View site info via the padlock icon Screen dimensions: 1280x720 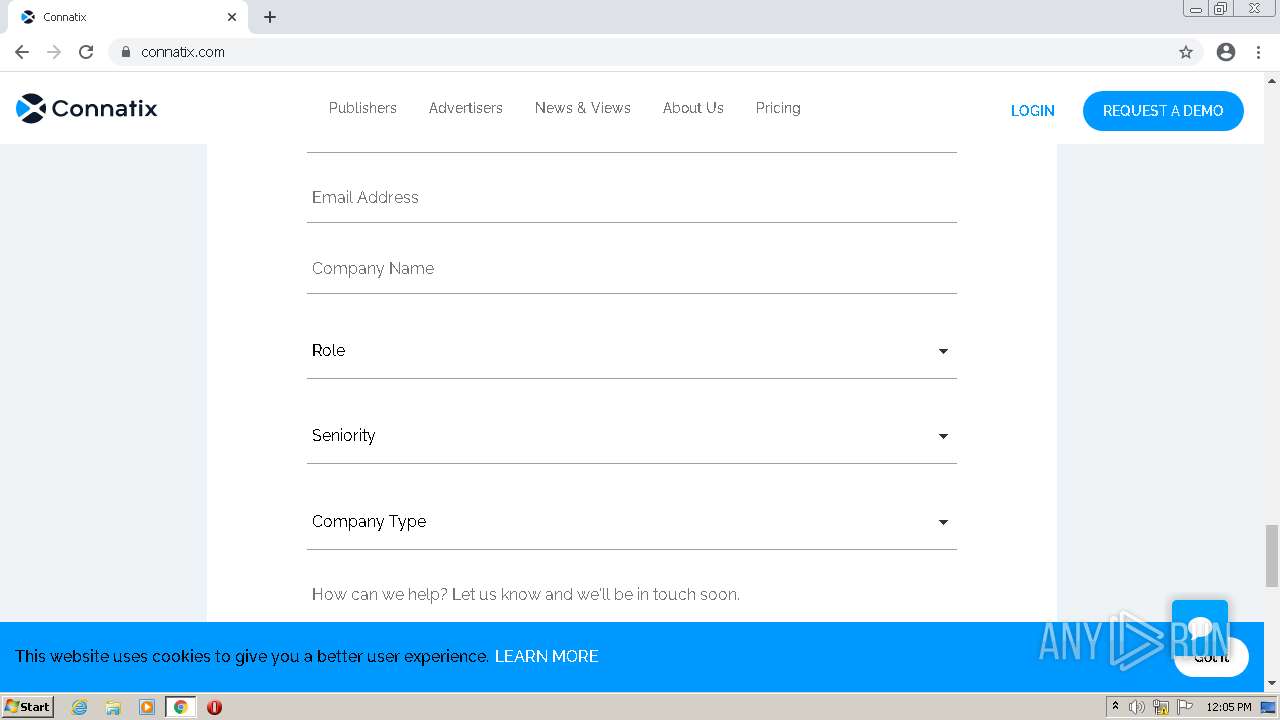[x=126, y=52]
